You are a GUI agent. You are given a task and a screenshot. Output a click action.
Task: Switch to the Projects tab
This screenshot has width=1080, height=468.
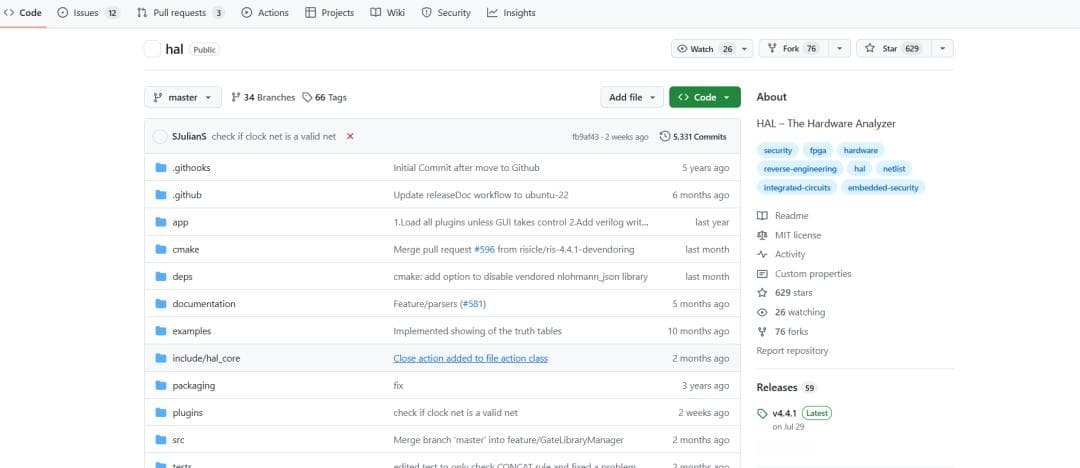(329, 12)
